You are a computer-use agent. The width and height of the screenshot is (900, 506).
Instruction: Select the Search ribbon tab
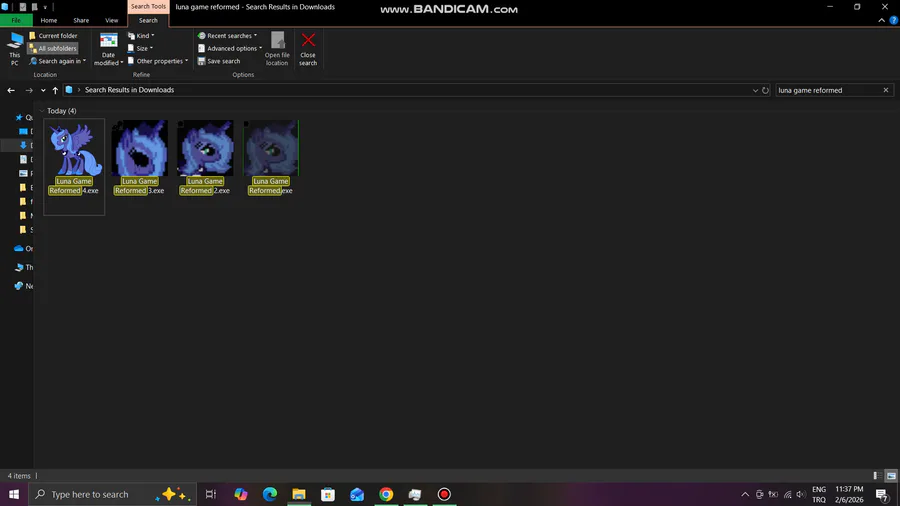148,20
